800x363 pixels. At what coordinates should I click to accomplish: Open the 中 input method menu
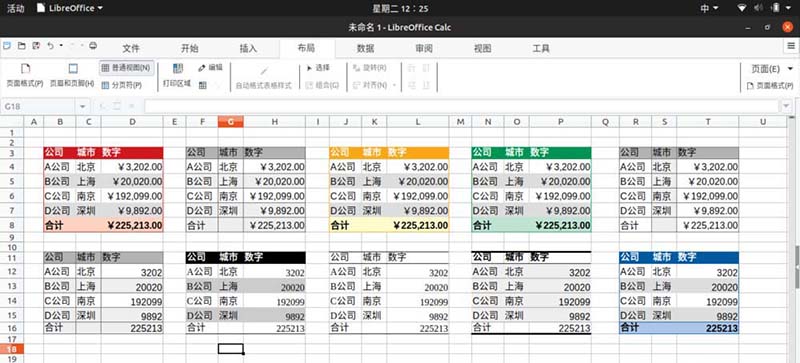pos(709,8)
